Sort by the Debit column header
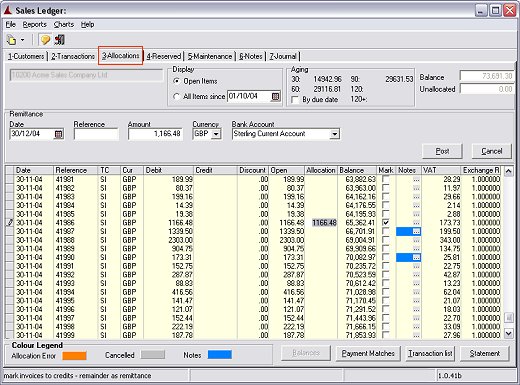520x385 pixels. [168, 170]
